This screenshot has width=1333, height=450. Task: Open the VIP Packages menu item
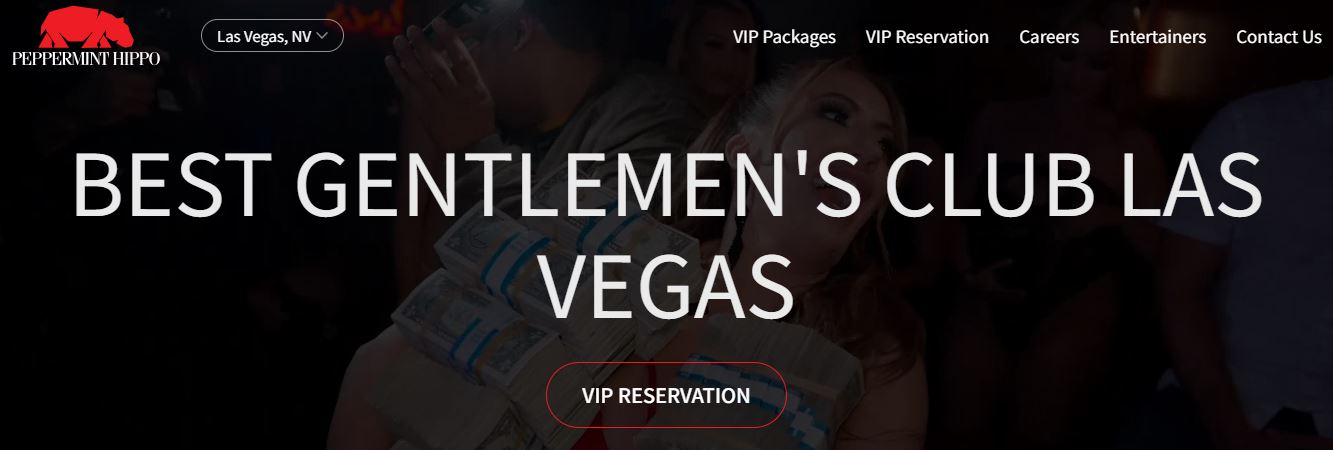pos(784,37)
